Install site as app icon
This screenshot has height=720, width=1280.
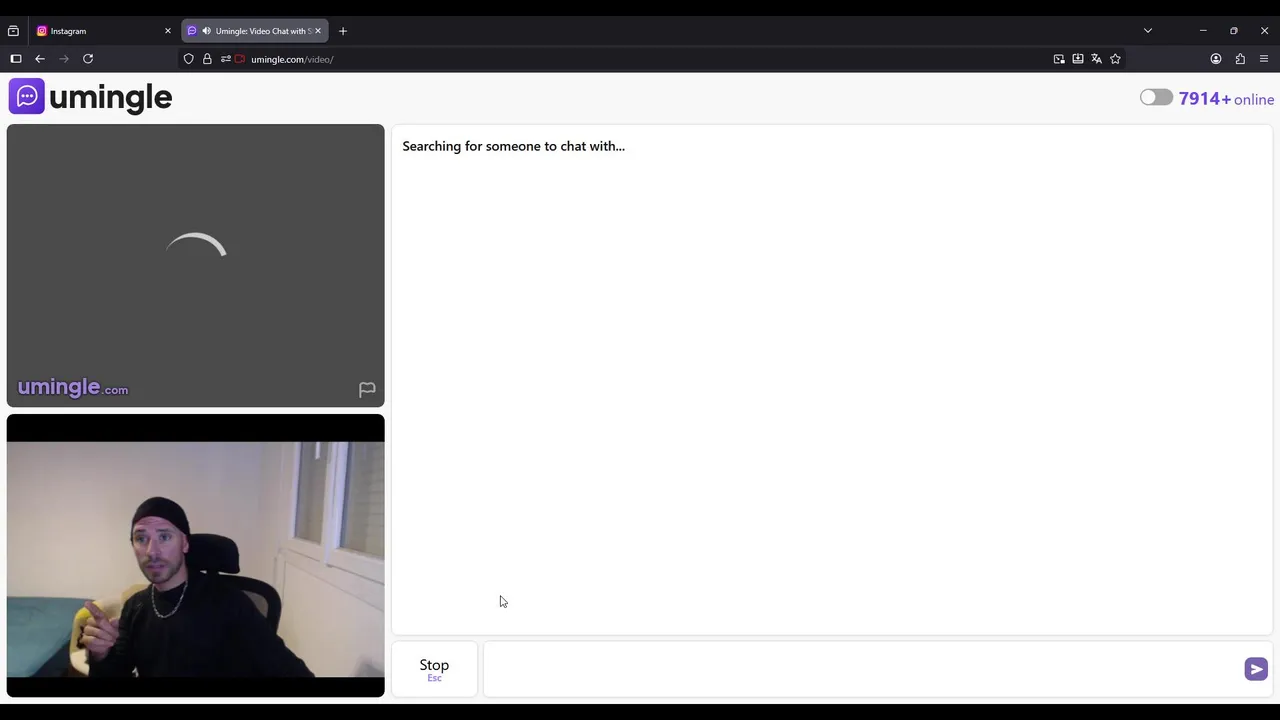point(1078,59)
